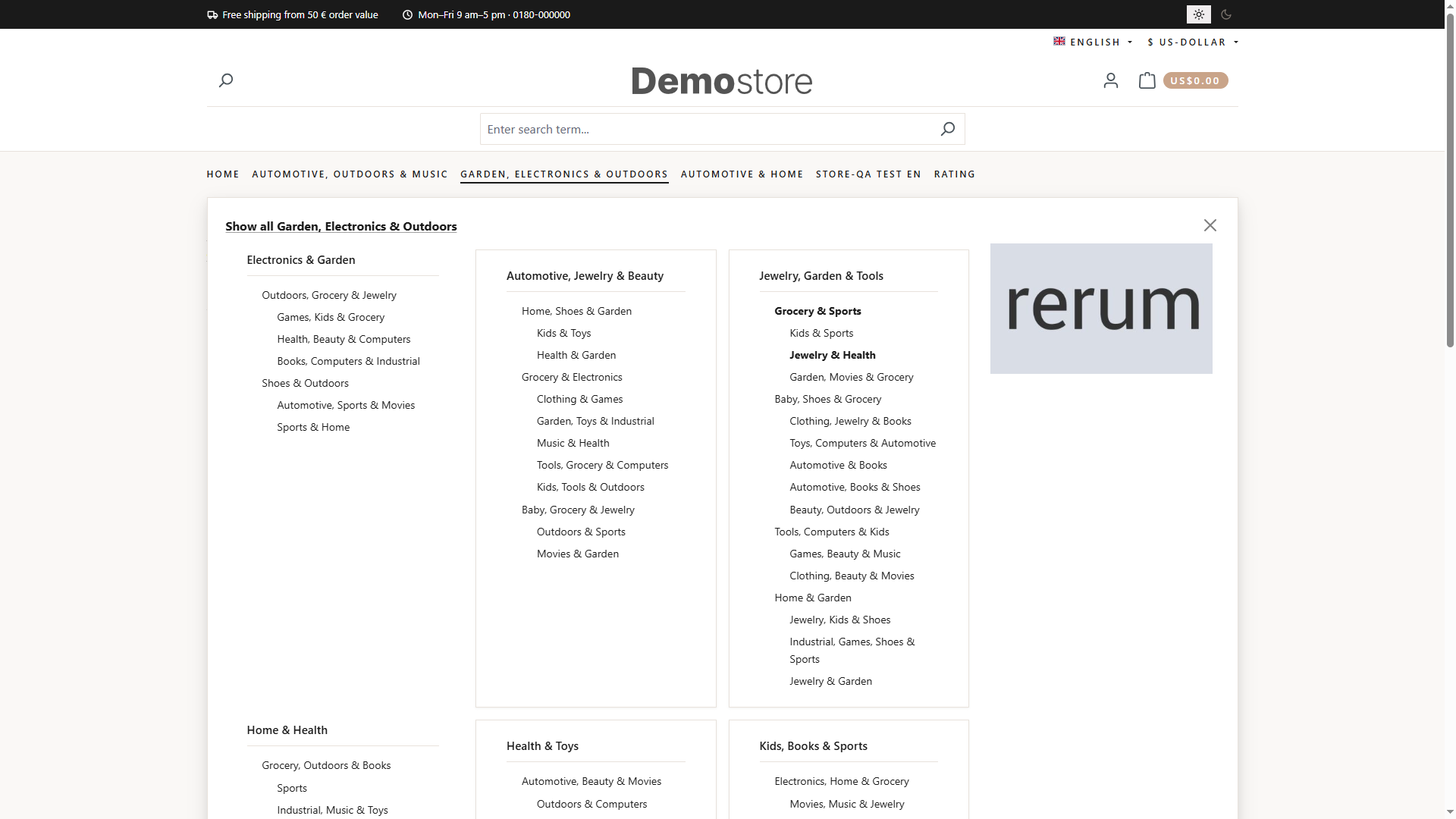Open the Movies & Garden link

(578, 554)
